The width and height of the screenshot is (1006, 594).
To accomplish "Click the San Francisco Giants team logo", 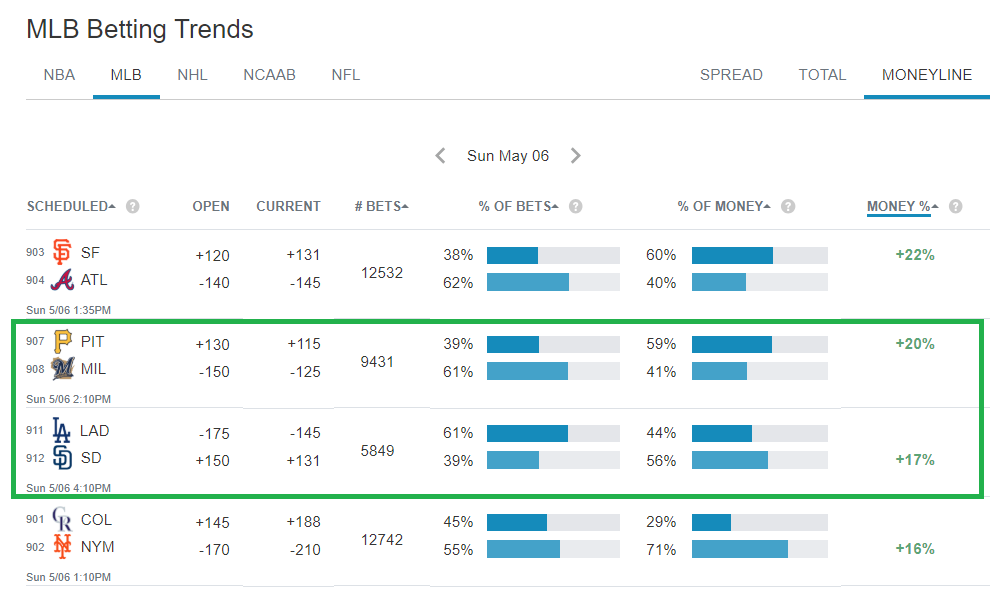I will (x=62, y=252).
